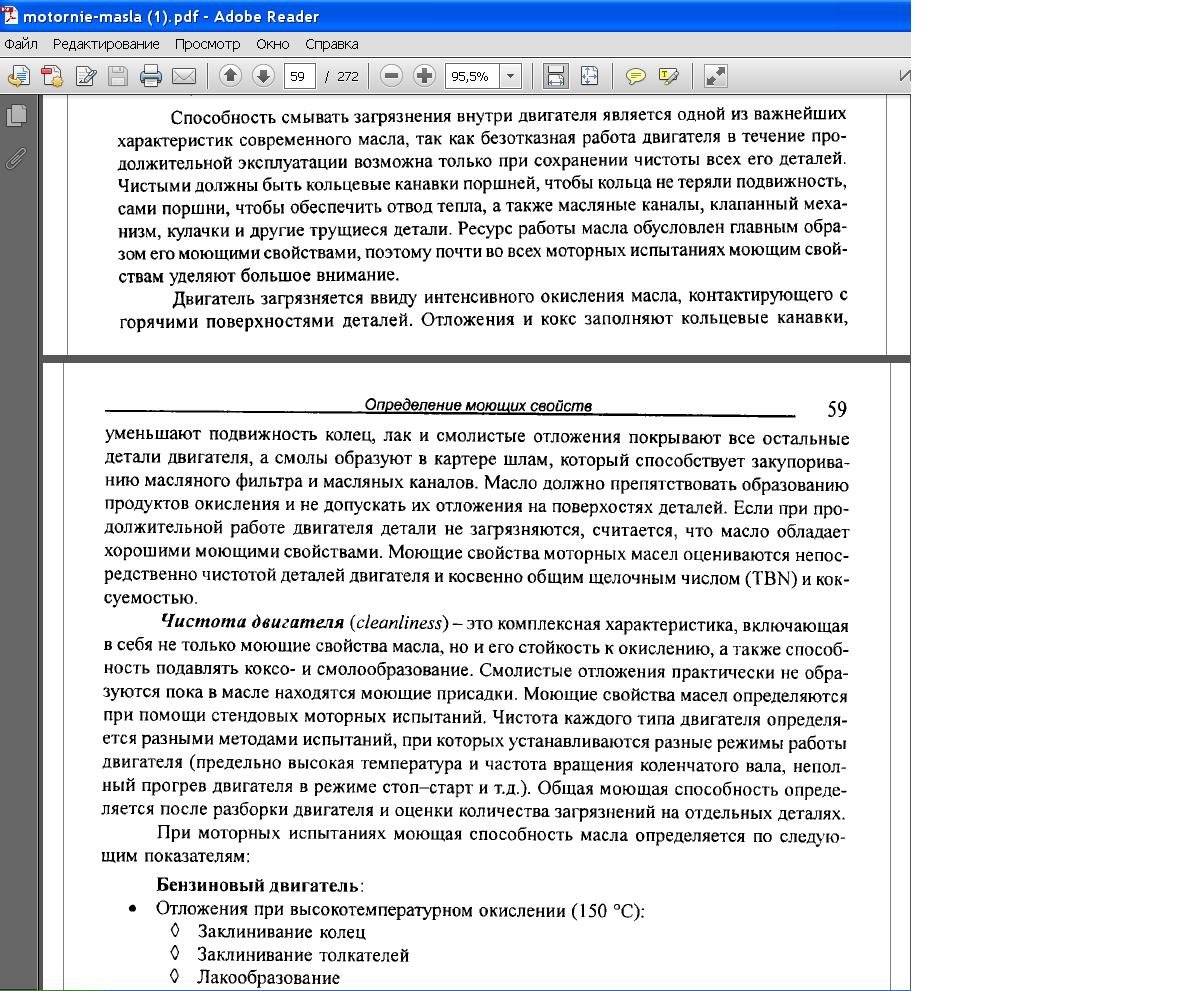Screen dimensions: 1194x991
Task: Click list item 'Лакообразование'
Action: click(268, 977)
